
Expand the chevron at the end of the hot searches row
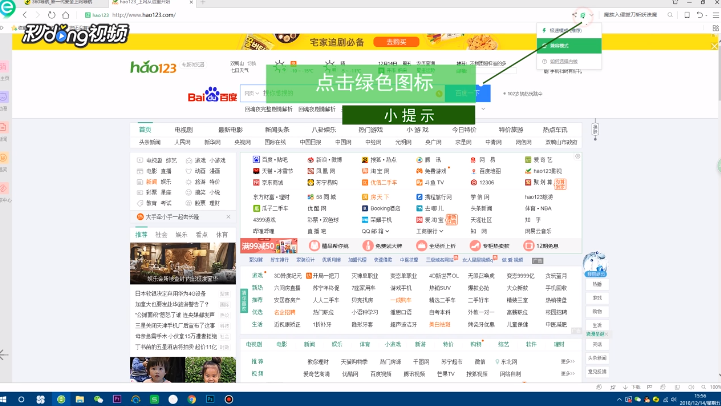point(483,109)
